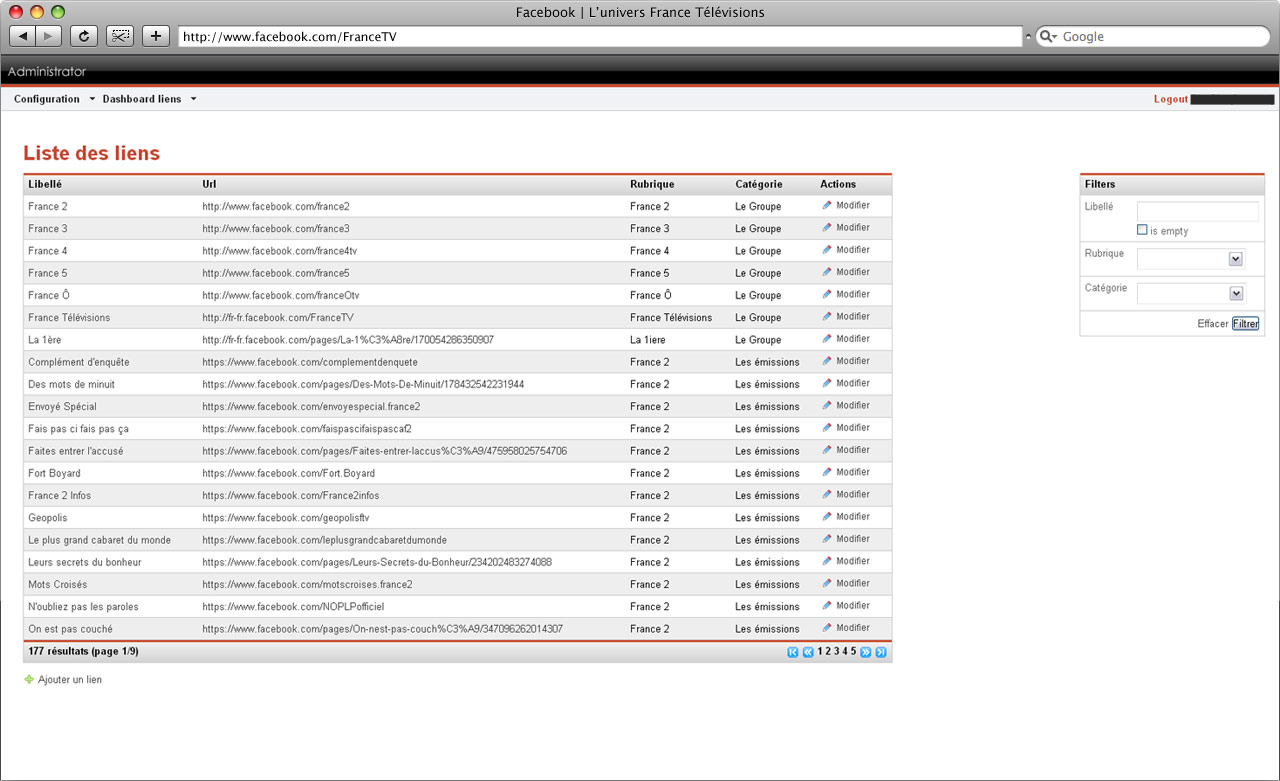Click the Libellé filter text field
Screen dimensions: 1280x781
[x=1198, y=211]
